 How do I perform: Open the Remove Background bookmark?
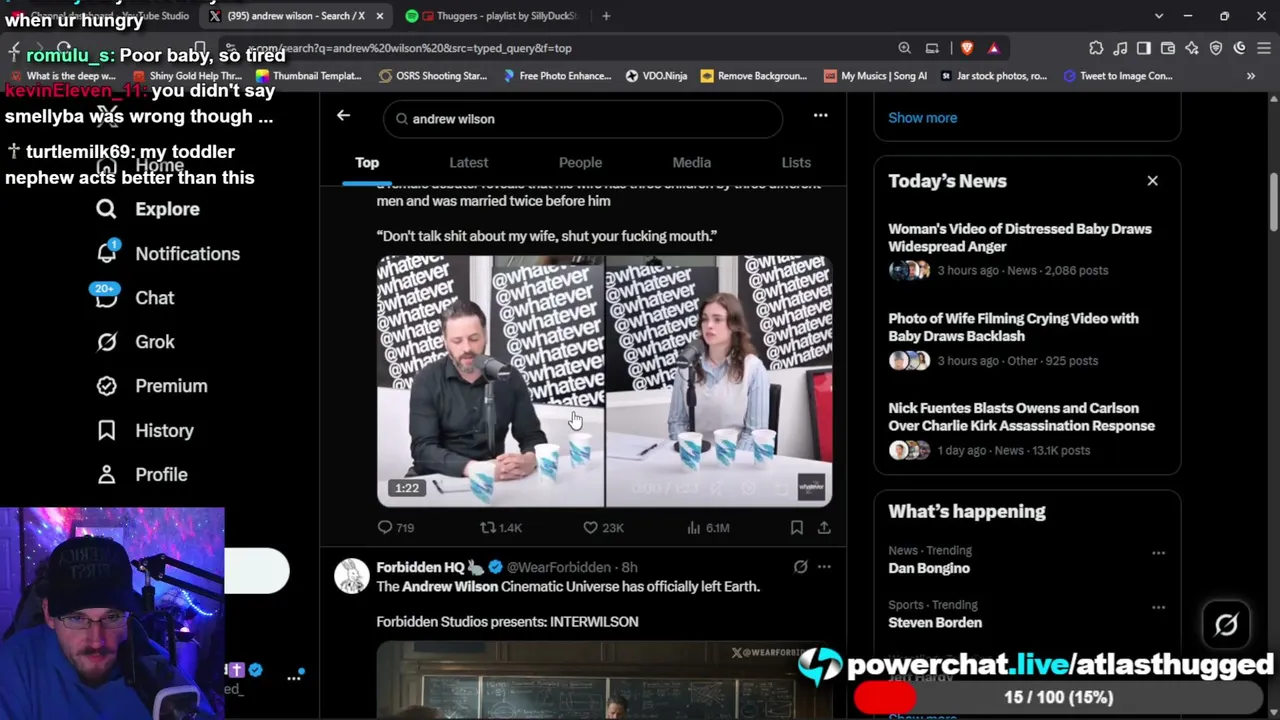754,76
